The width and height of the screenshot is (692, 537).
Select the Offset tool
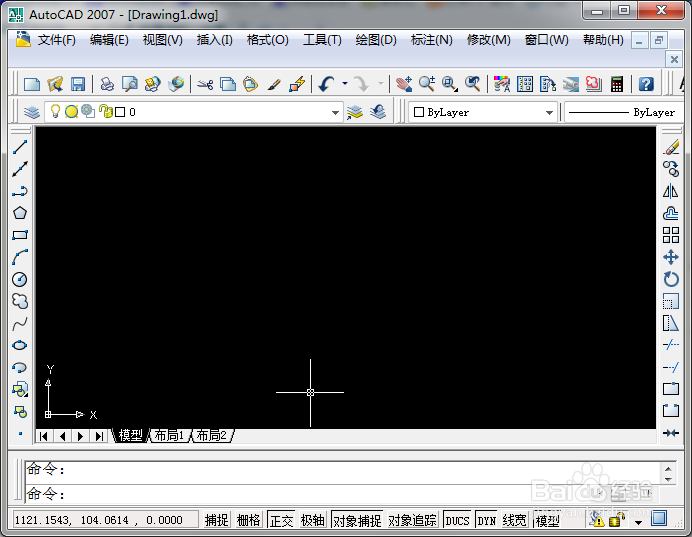tap(671, 213)
